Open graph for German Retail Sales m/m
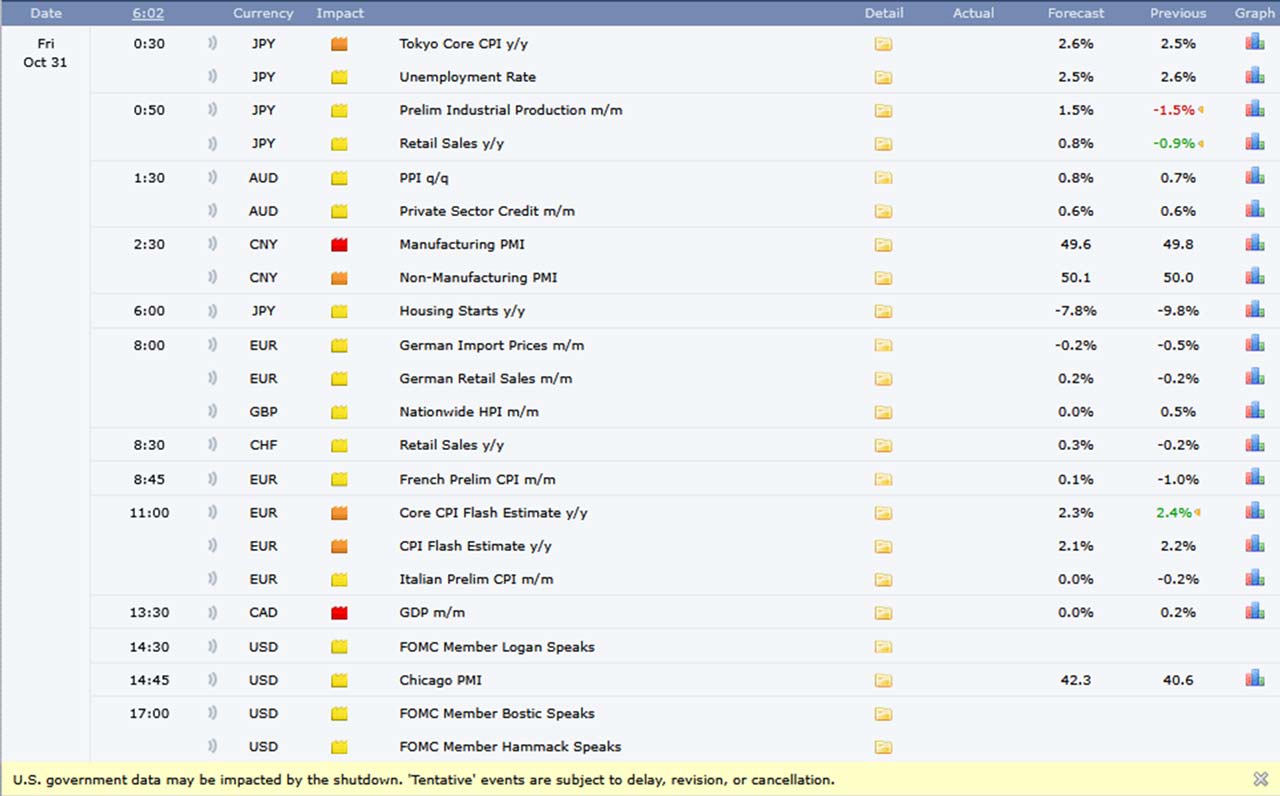The width and height of the screenshot is (1280, 796). [x=1254, y=378]
